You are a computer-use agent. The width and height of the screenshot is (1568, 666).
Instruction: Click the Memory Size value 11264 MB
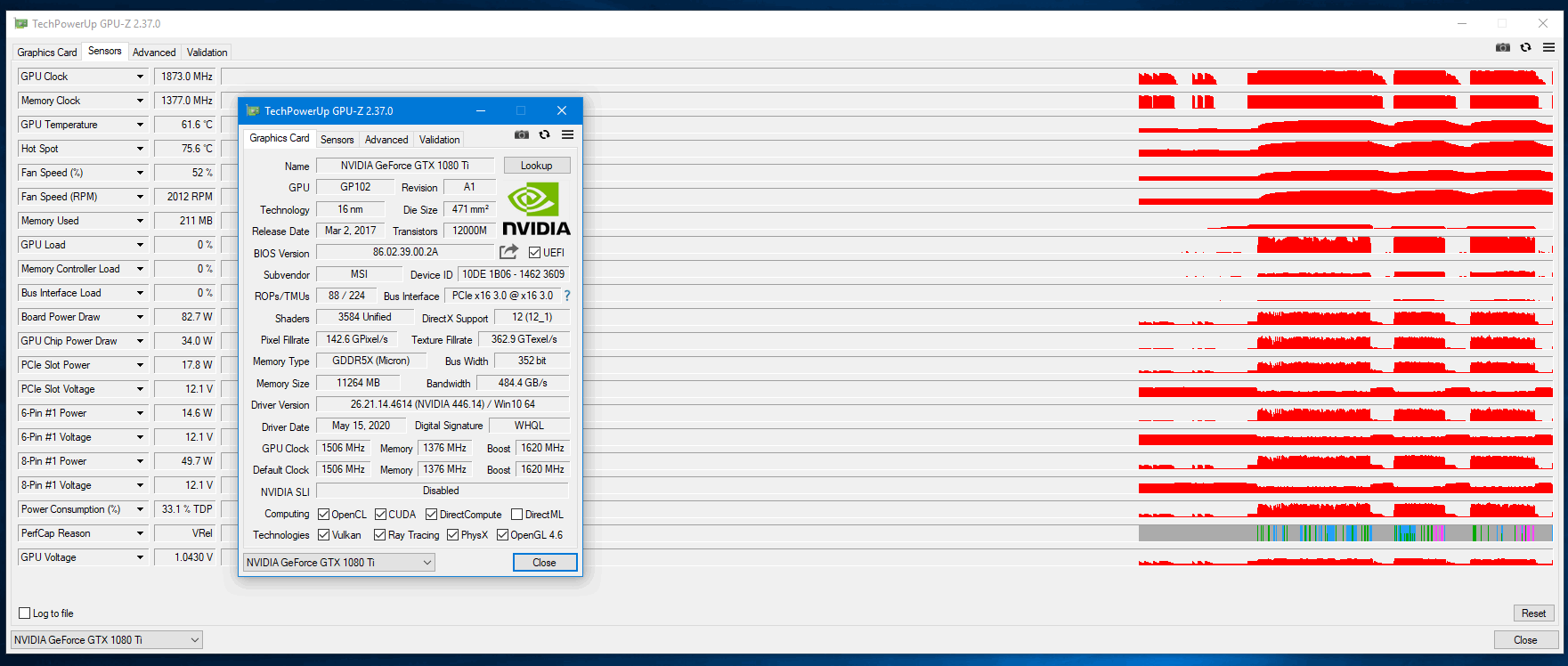[x=359, y=383]
